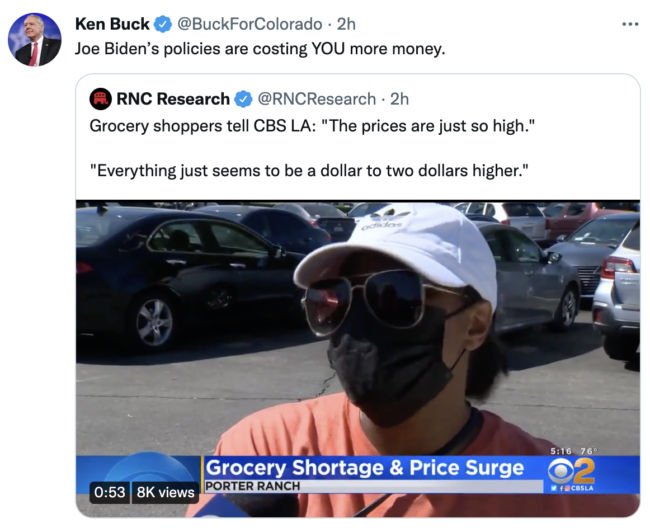Click the second quote about dollars higher
Image resolution: width=650 pixels, height=528 pixels.
click(309, 171)
